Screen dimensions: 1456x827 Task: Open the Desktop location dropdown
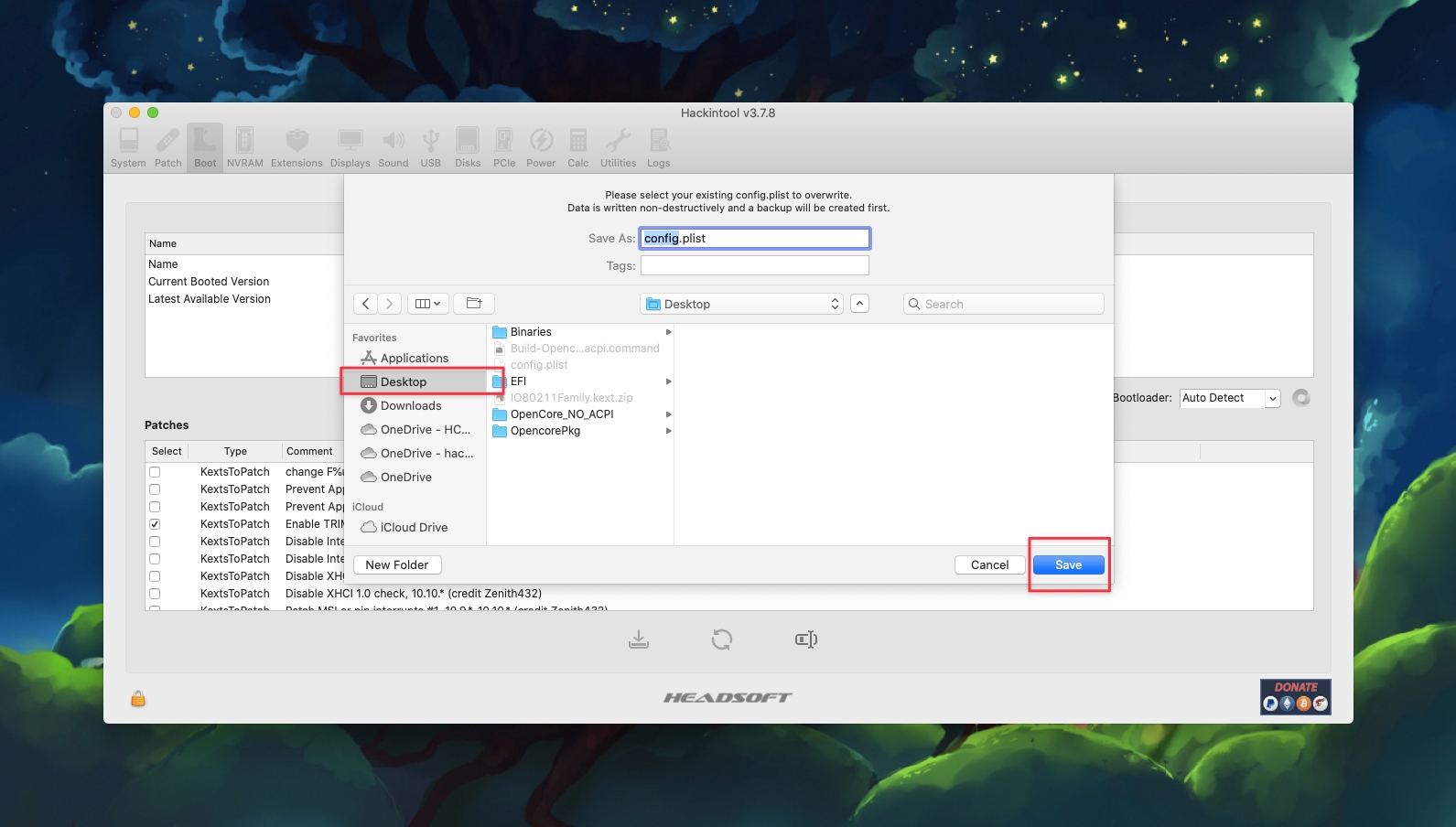(742, 304)
